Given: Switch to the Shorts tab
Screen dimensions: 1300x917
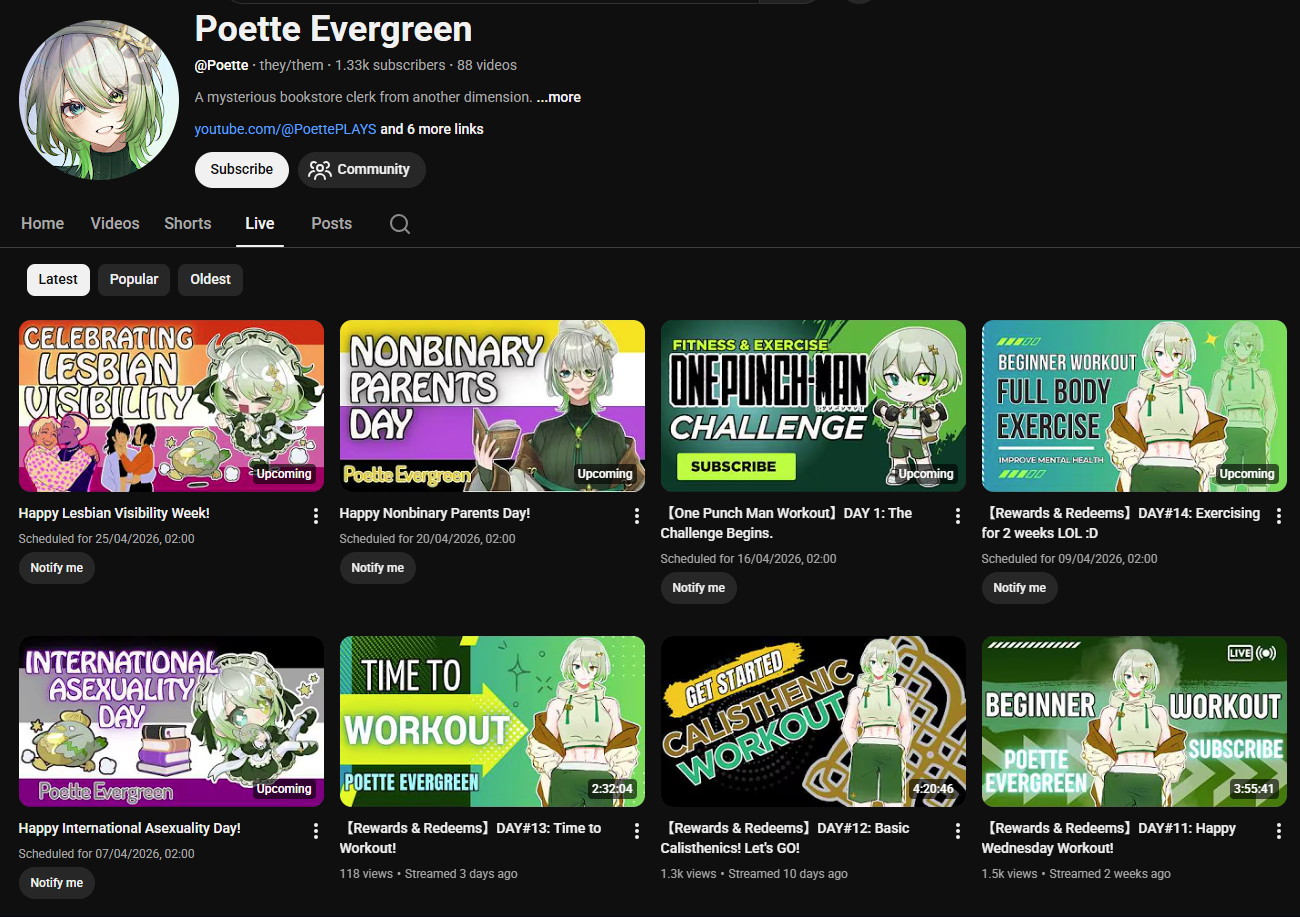Looking at the screenshot, I should (x=188, y=224).
